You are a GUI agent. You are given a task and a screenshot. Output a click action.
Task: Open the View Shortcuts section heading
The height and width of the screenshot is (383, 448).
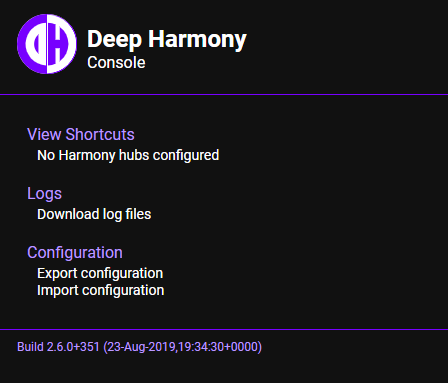(81, 134)
